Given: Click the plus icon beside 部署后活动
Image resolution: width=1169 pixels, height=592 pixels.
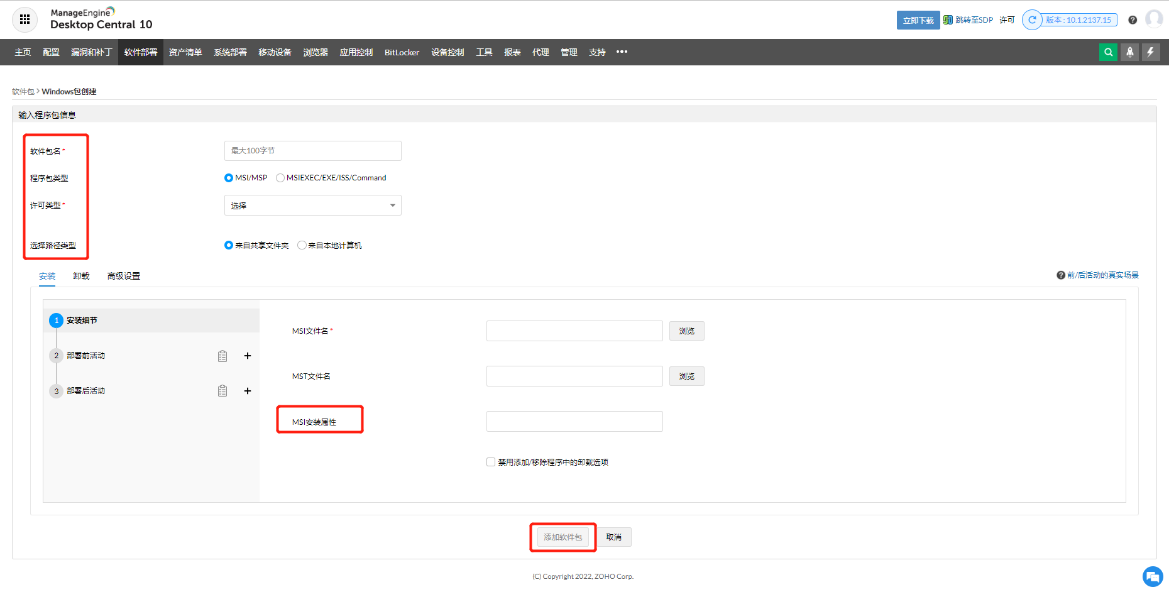Looking at the screenshot, I should pyautogui.click(x=248, y=391).
